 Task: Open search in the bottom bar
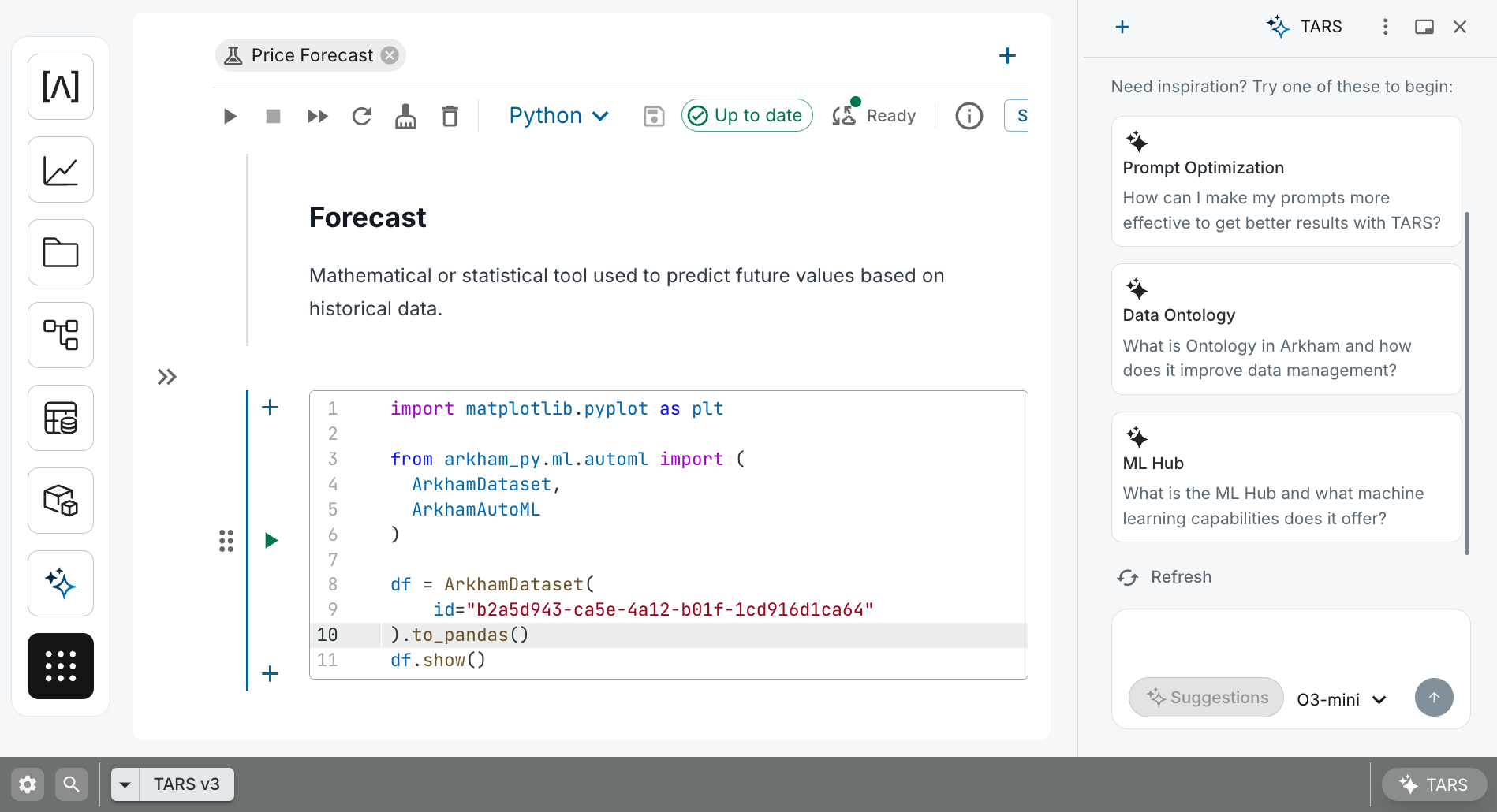(72, 784)
